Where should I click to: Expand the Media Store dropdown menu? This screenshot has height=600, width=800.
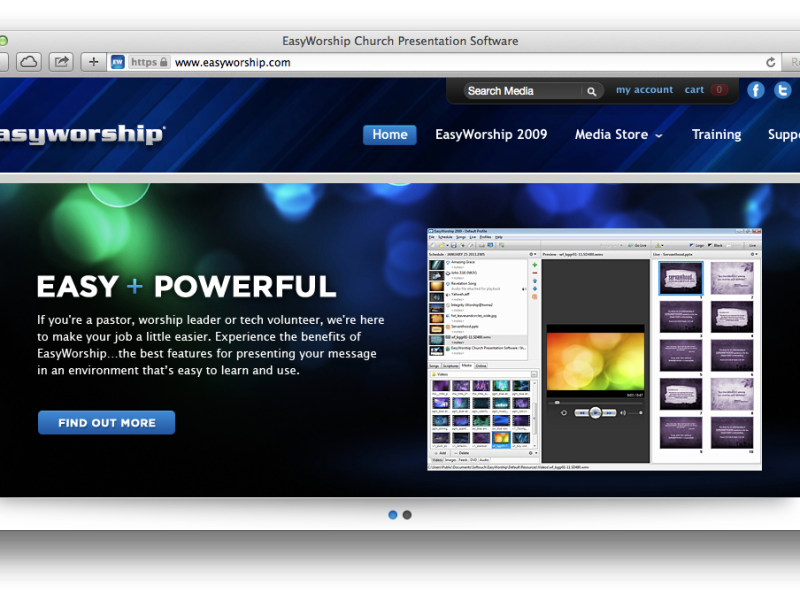pos(618,135)
